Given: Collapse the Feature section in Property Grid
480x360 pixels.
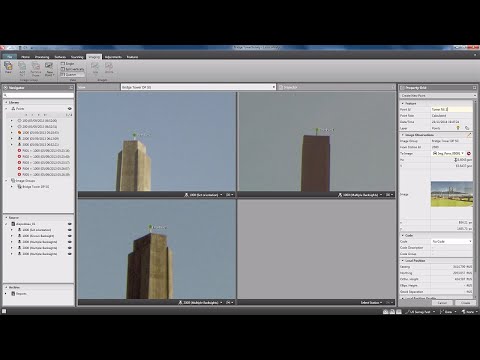Looking at the screenshot, I should (402, 103).
